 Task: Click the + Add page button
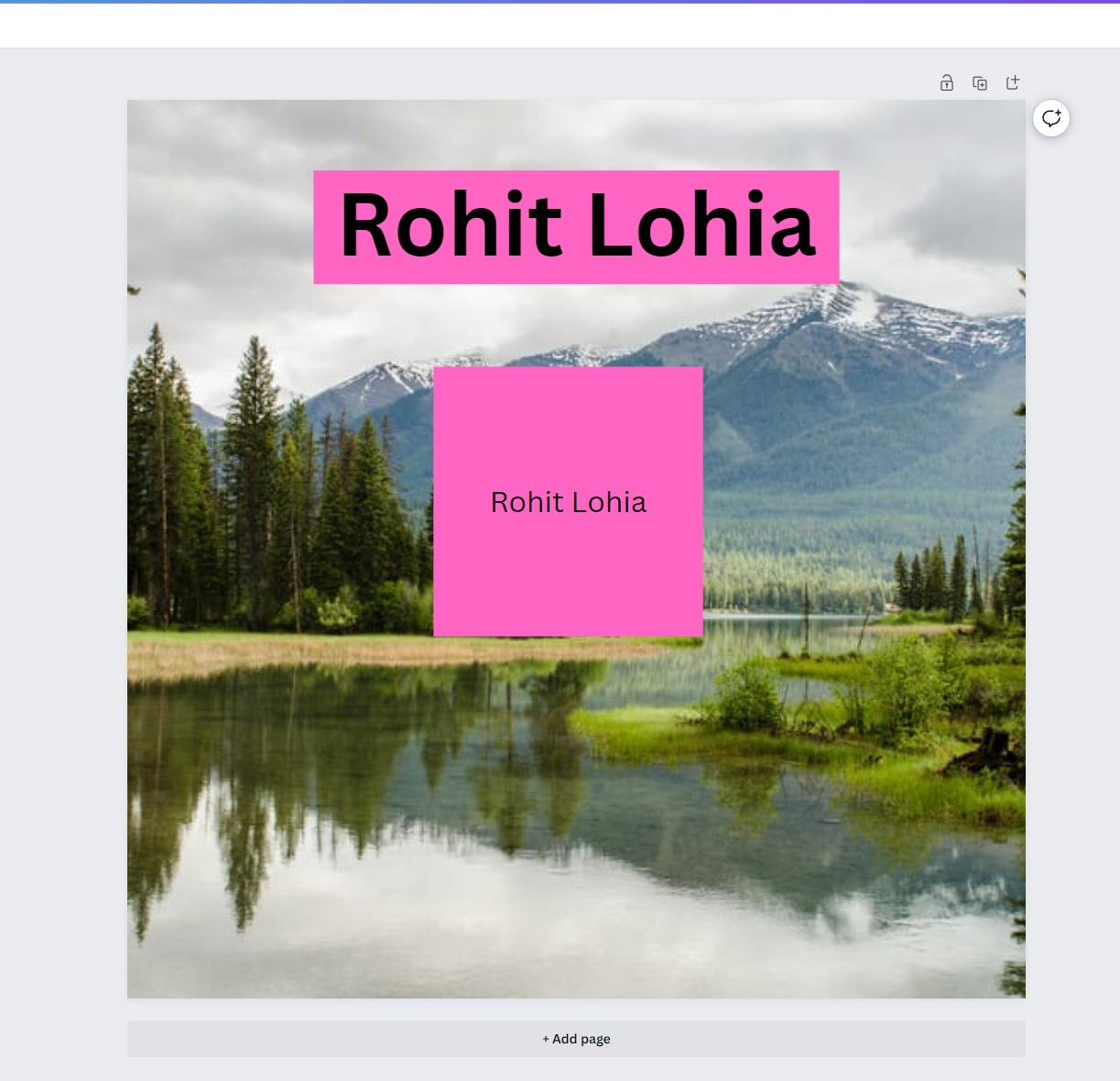tap(576, 1039)
